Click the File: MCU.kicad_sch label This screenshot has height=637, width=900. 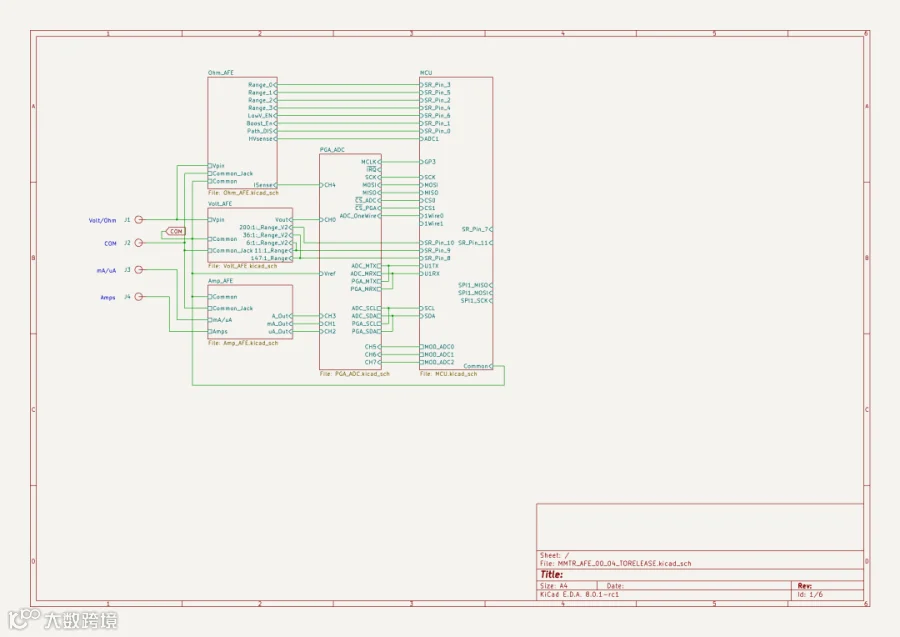pyautogui.click(x=448, y=374)
